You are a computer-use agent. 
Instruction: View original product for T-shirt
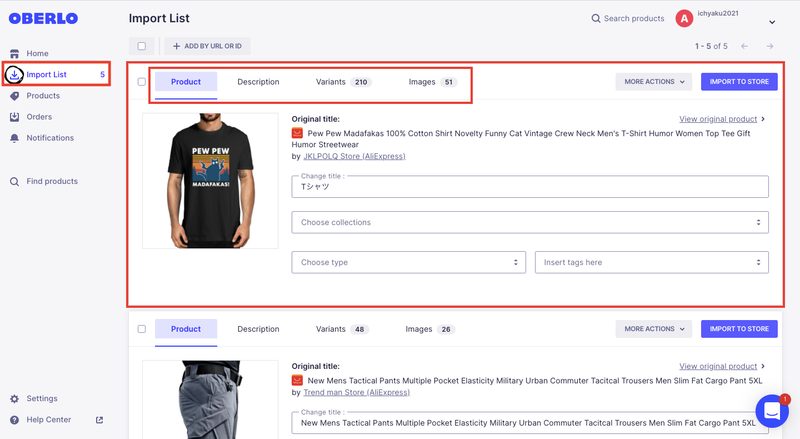pos(718,119)
